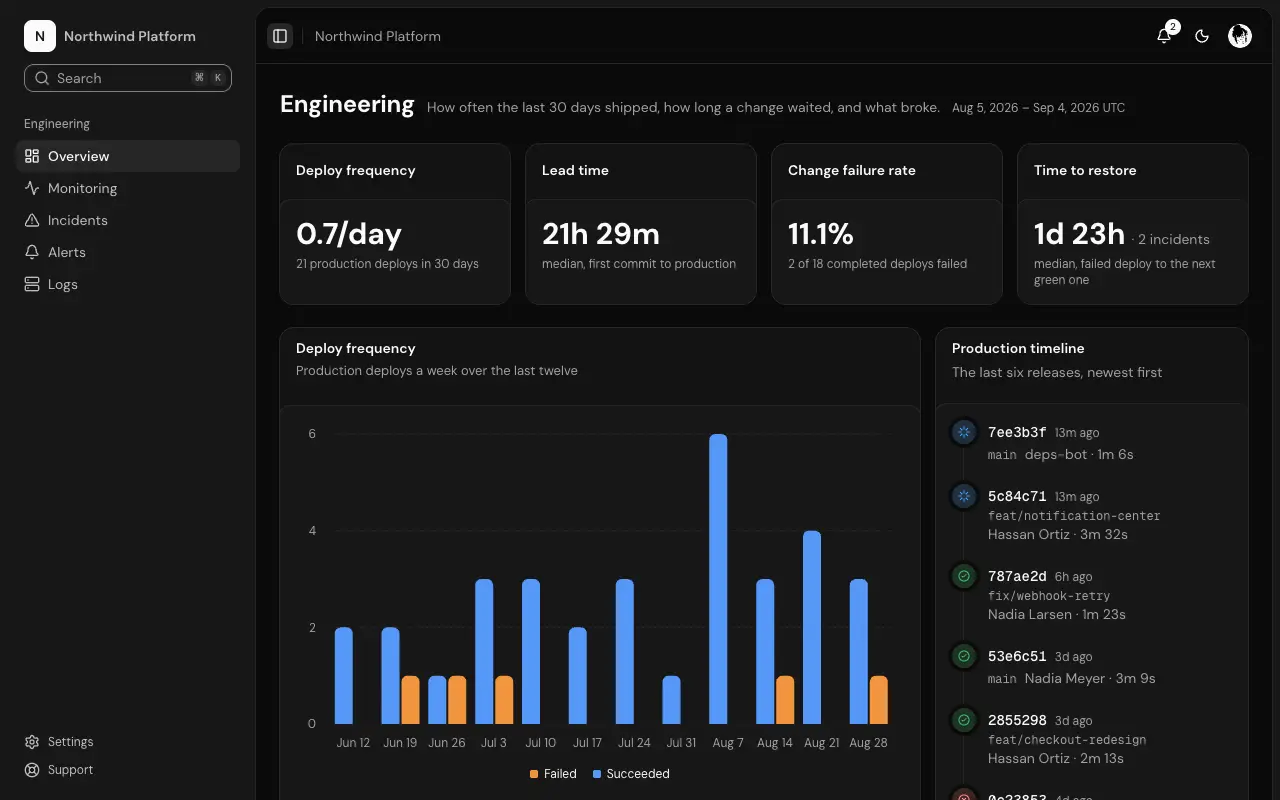Screen dimensions: 1280x800
Task: Click the 5c84c71 in-progress status icon
Action: [964, 496]
